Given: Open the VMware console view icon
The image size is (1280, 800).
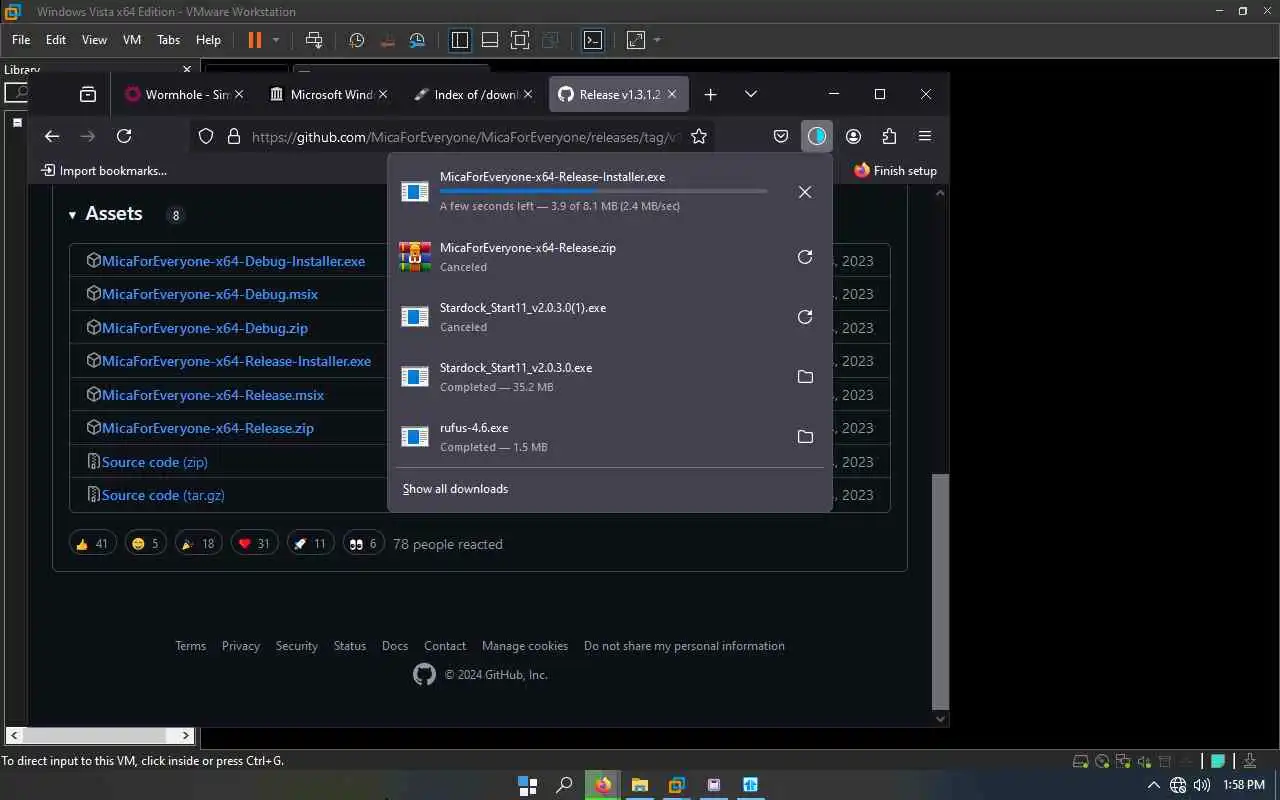Looking at the screenshot, I should point(593,40).
